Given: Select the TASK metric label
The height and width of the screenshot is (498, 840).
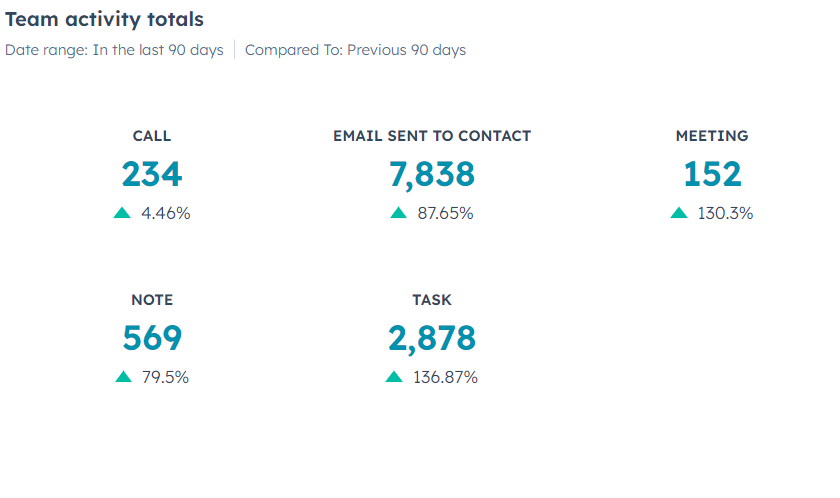Looking at the screenshot, I should click(x=432, y=300).
